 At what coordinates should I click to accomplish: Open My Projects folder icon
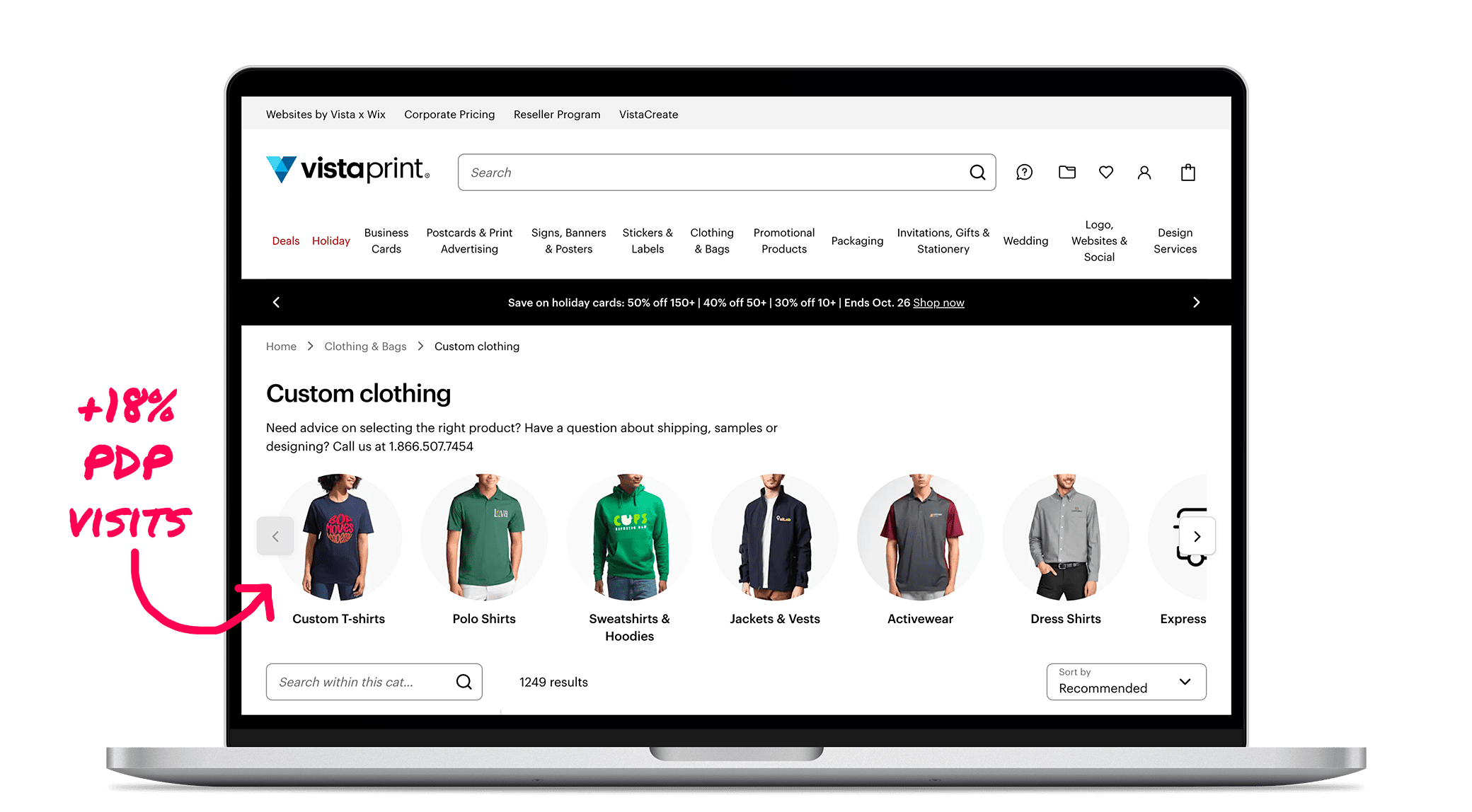[x=1066, y=172]
